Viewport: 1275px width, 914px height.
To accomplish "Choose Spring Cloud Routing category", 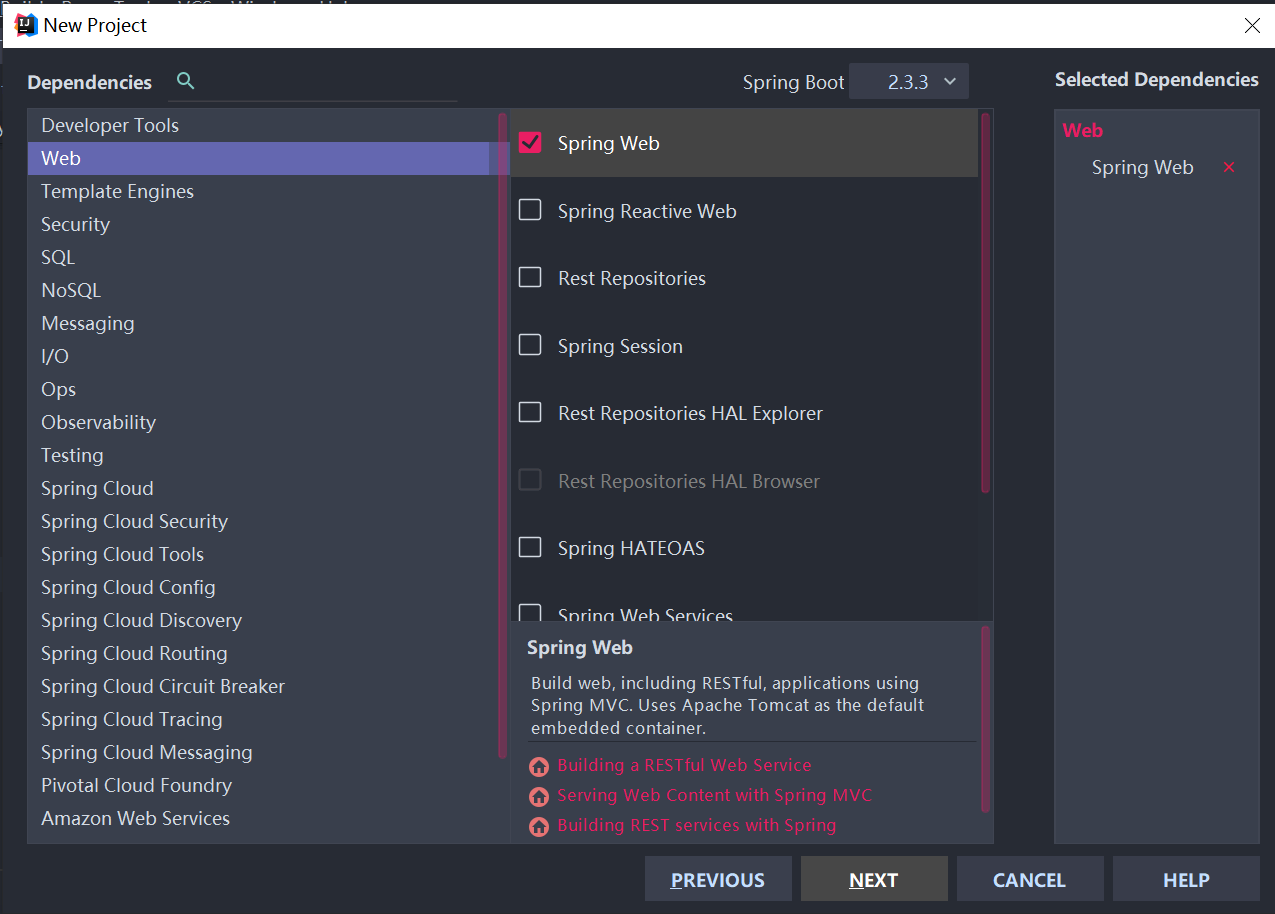I will 263,653.
